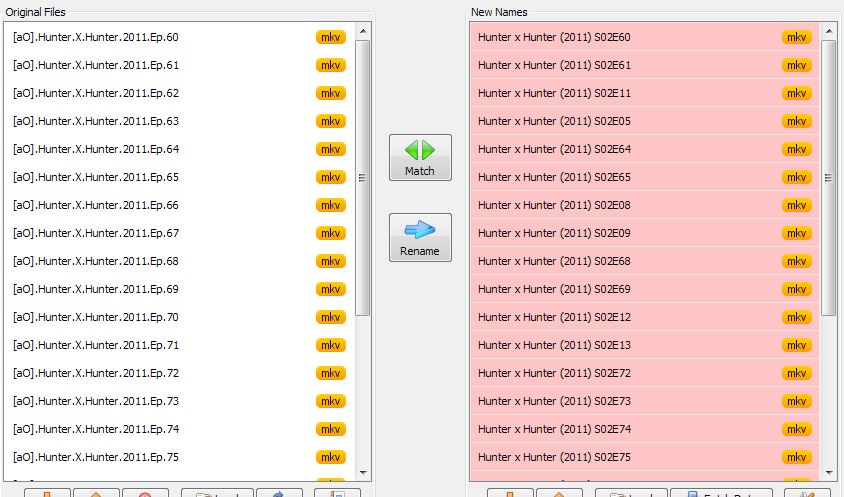The width and height of the screenshot is (844, 497).
Task: Select original file [aO].Hunter.X.Hunter.2011.Ep.71
Action: pos(179,345)
